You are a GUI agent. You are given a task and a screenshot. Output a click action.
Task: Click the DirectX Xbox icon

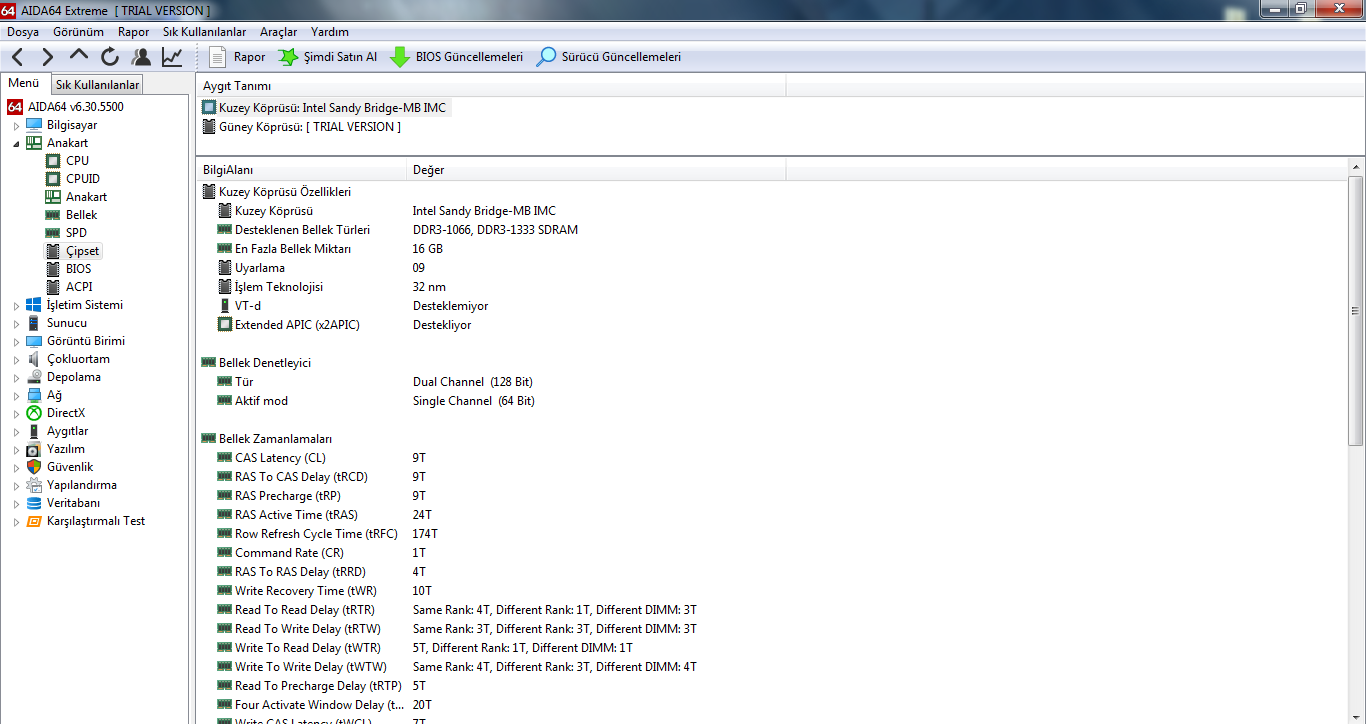[x=34, y=413]
